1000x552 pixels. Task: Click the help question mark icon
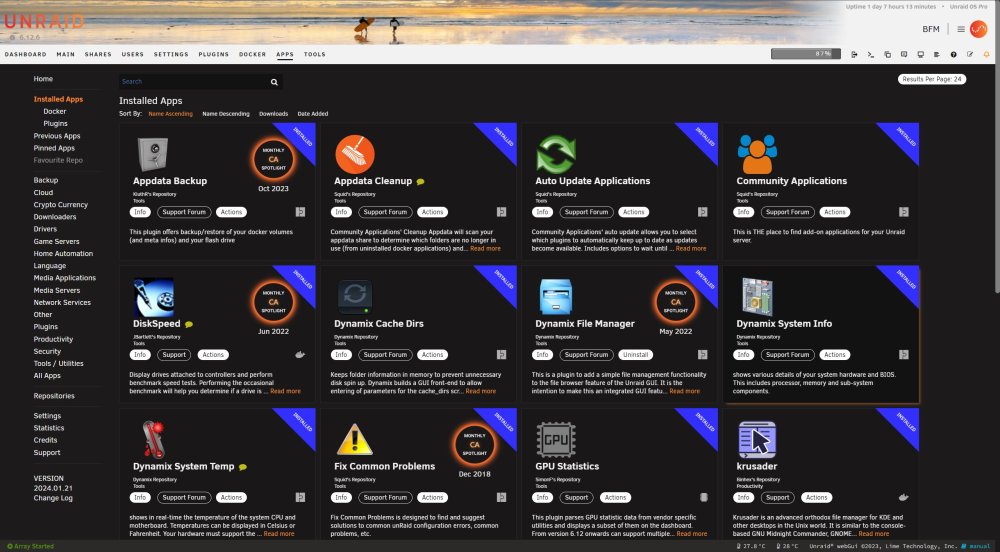click(x=953, y=55)
